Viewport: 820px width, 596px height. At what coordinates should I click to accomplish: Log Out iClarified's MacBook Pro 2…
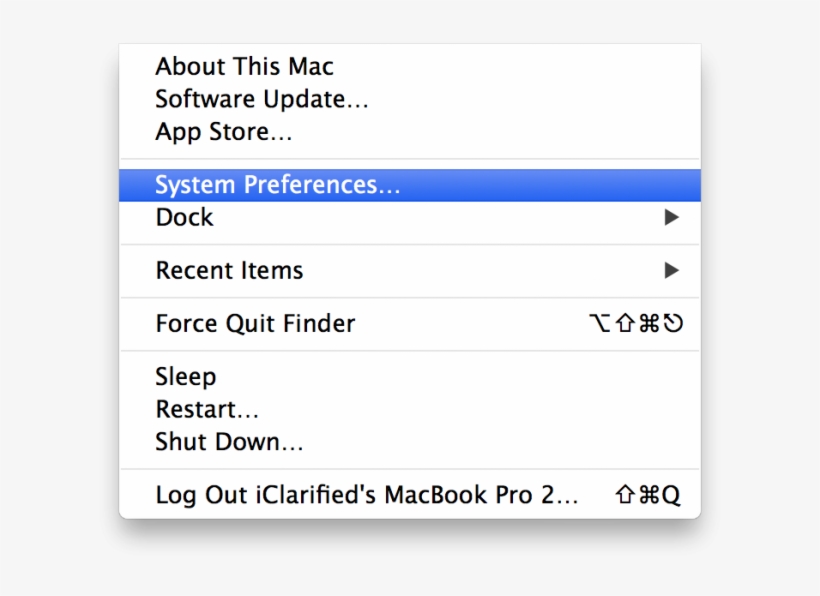click(366, 495)
